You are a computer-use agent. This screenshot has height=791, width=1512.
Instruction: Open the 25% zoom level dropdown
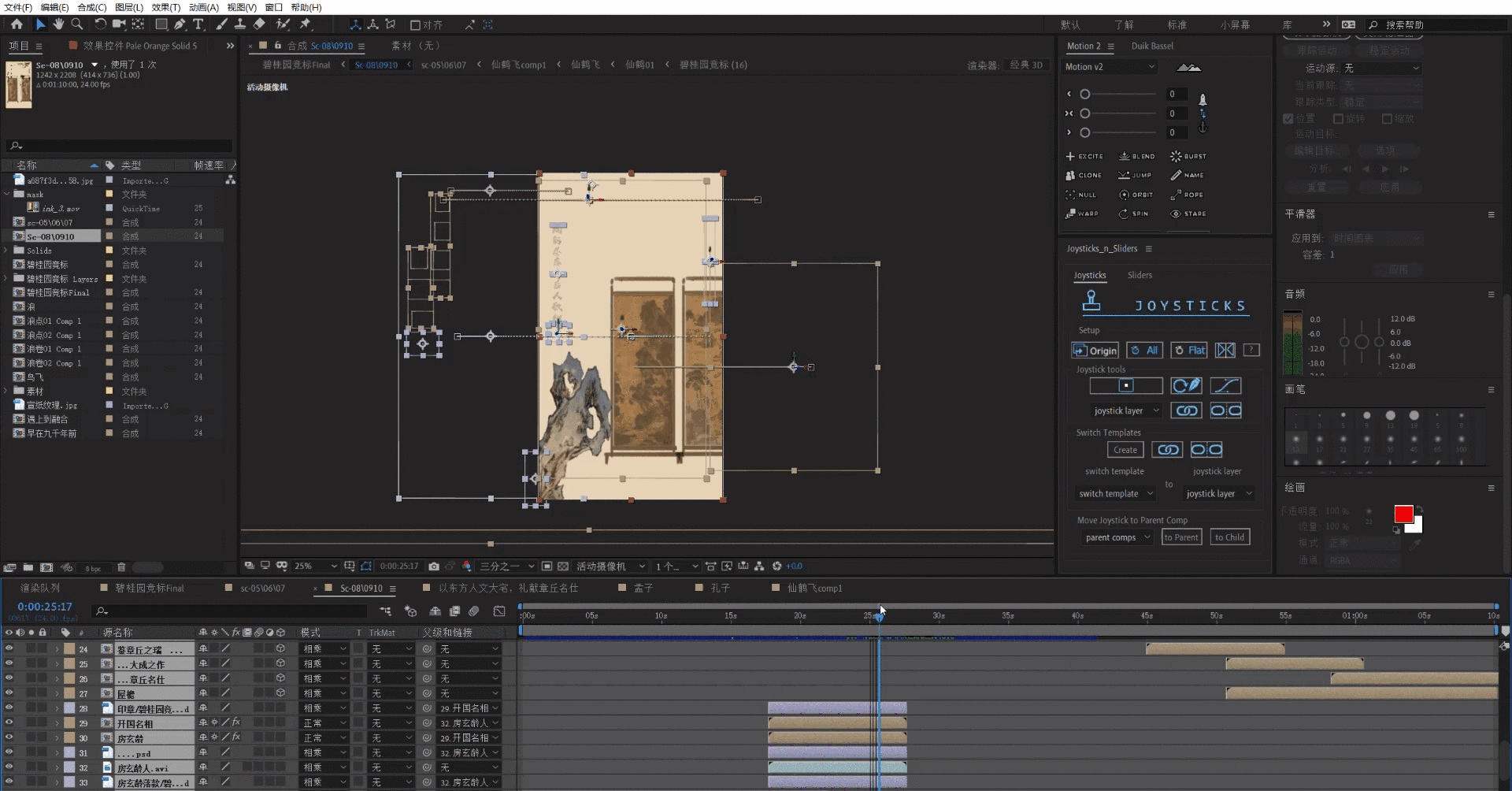tap(315, 566)
